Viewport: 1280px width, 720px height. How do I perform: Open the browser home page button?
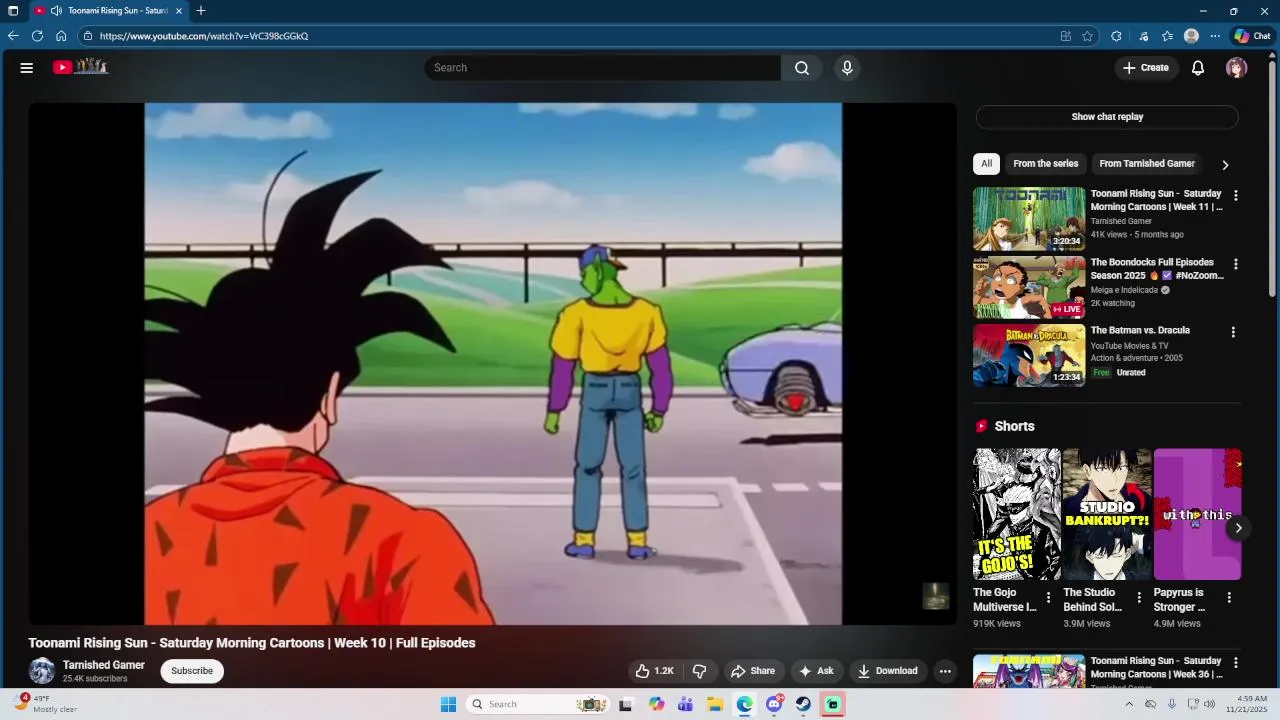61,36
